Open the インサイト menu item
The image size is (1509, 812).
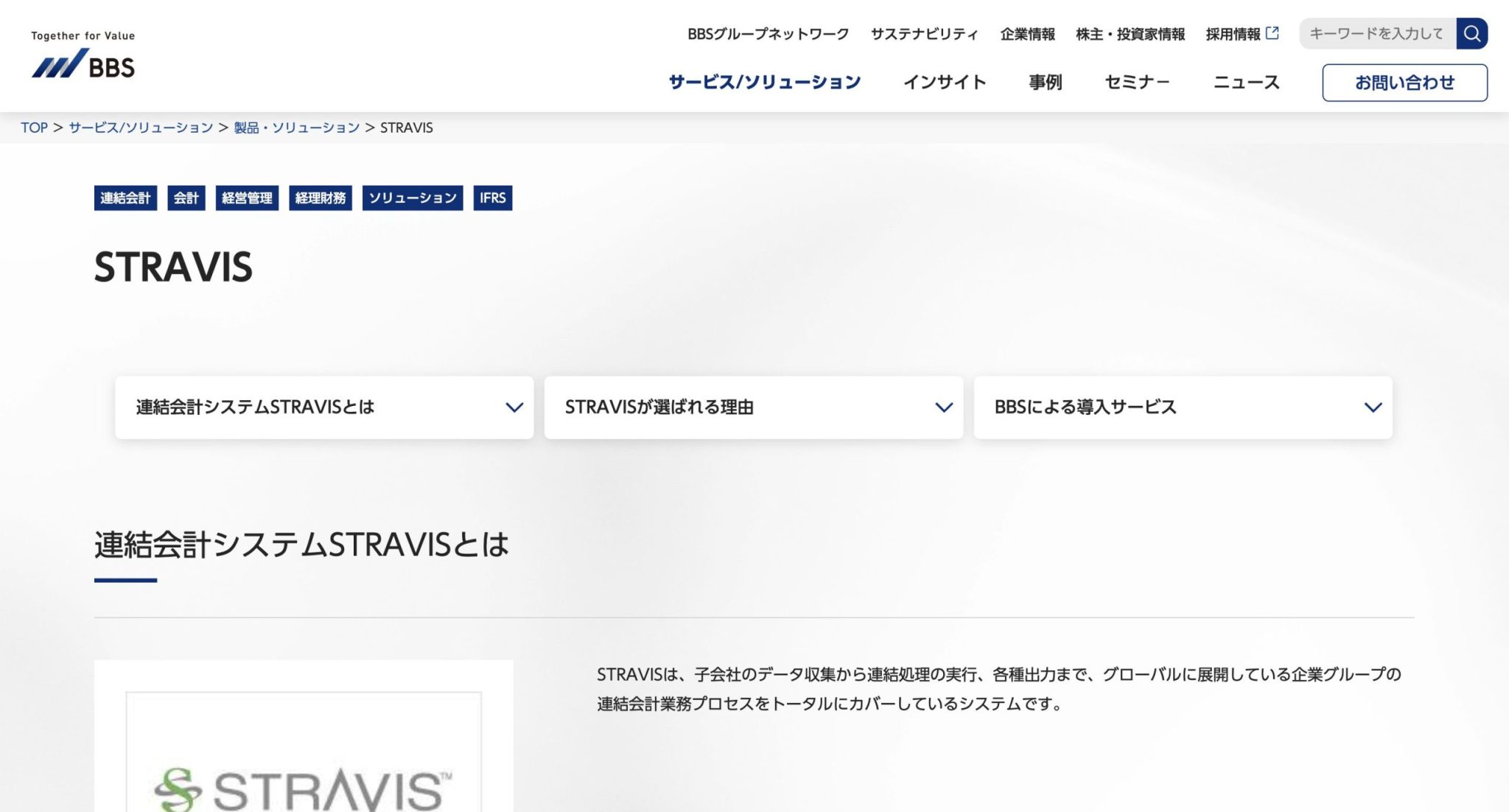(x=945, y=82)
